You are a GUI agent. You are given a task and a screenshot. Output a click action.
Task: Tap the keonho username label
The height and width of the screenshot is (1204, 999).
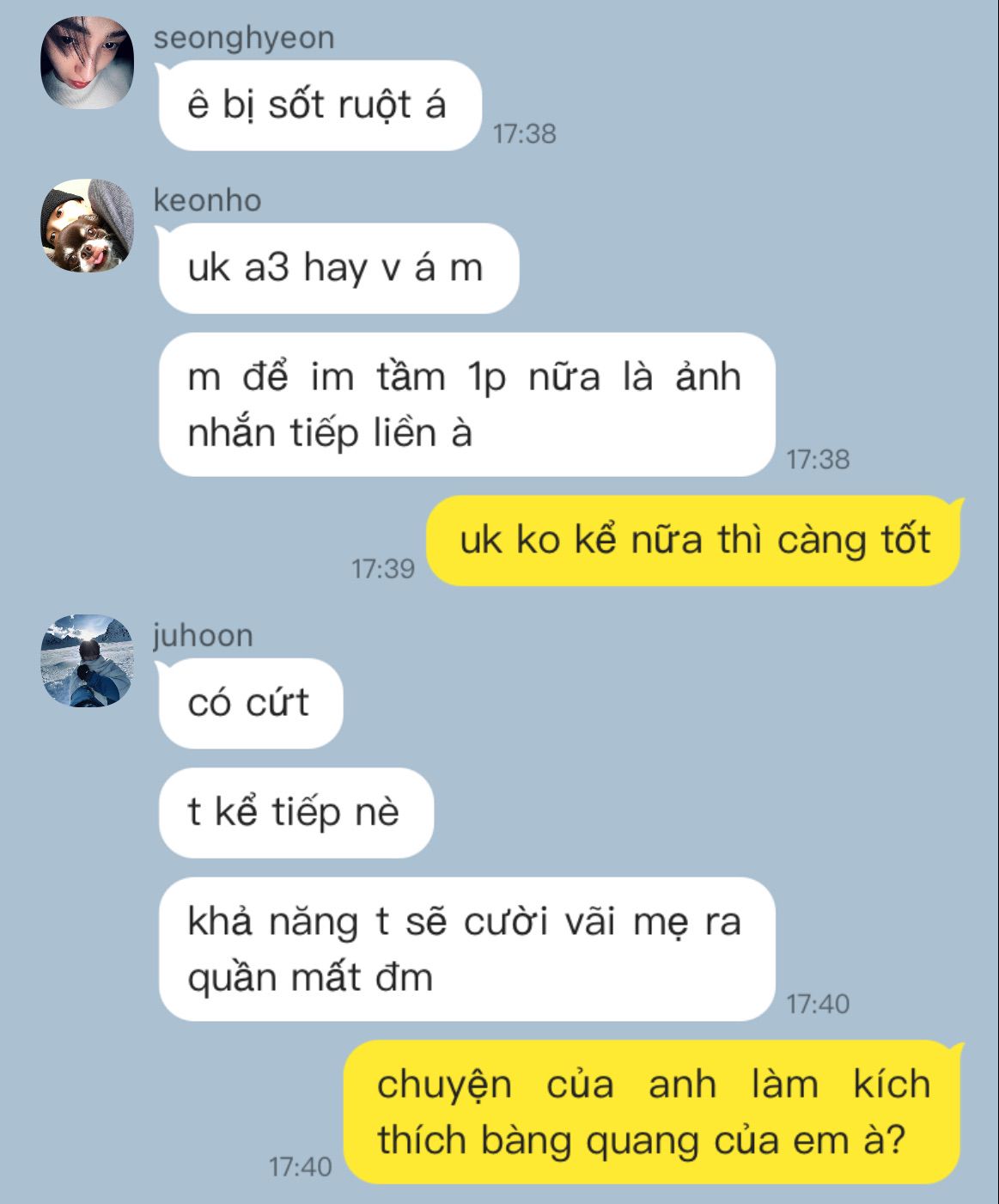pos(207,201)
